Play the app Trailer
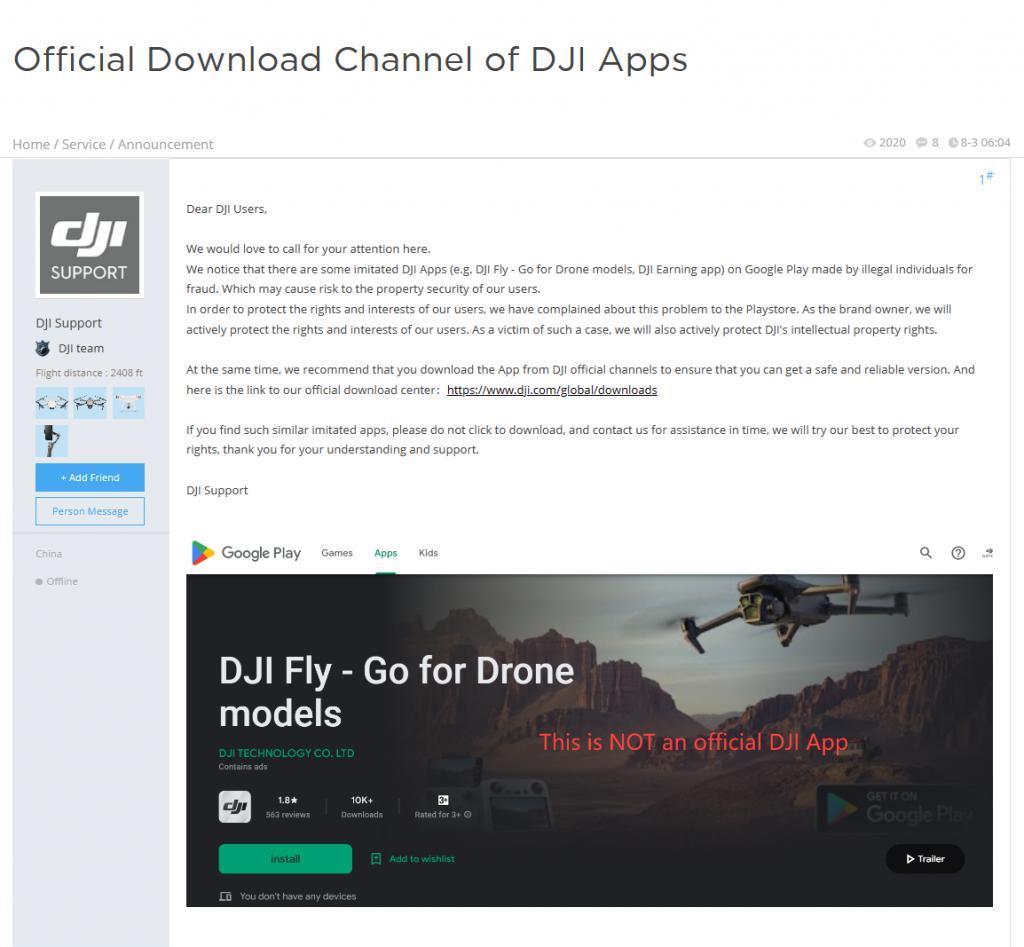This screenshot has width=1024, height=947. 923,858
